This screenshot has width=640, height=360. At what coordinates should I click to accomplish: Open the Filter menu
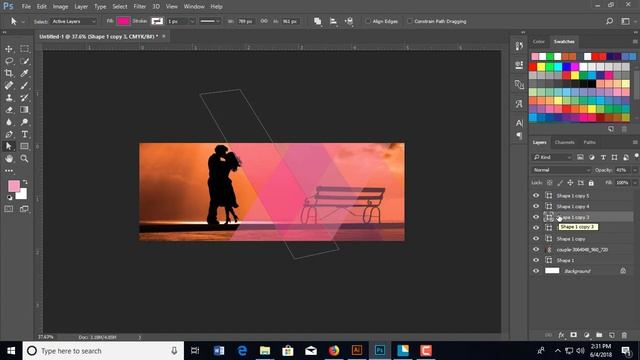[140, 7]
